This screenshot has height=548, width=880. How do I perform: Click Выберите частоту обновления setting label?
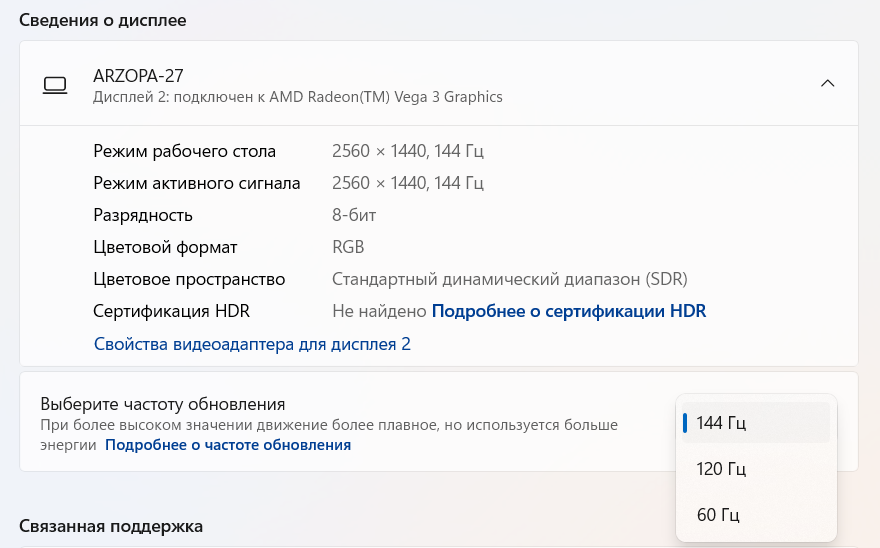(163, 404)
